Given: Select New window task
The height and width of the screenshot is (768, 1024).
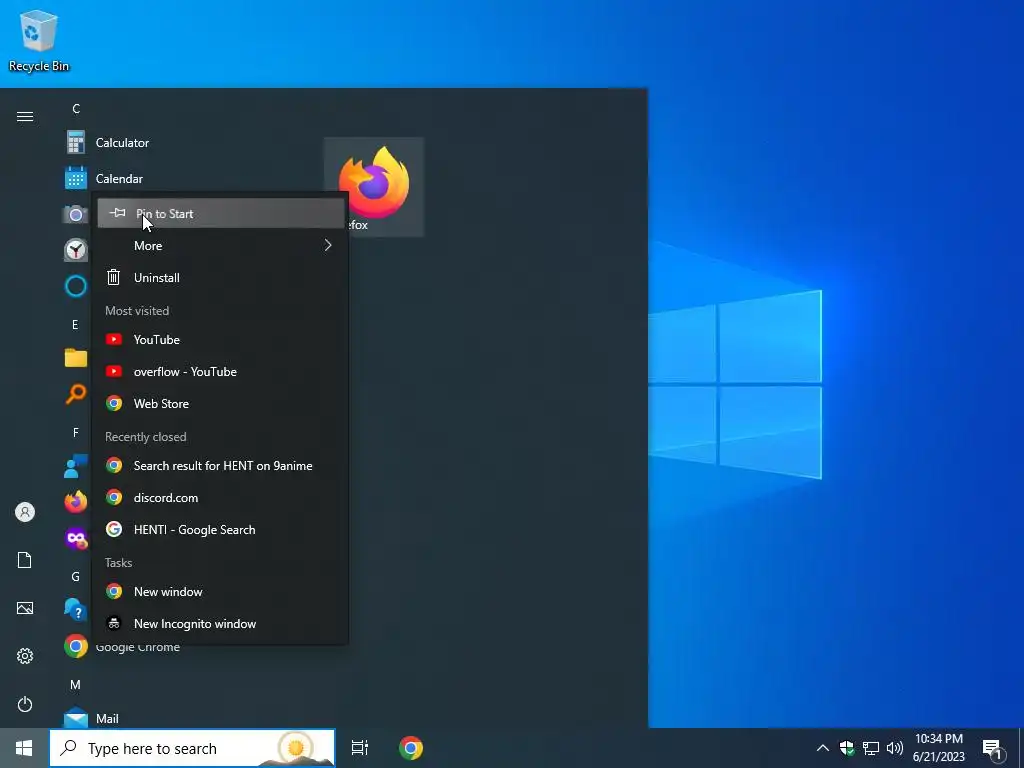Looking at the screenshot, I should (221, 592).
